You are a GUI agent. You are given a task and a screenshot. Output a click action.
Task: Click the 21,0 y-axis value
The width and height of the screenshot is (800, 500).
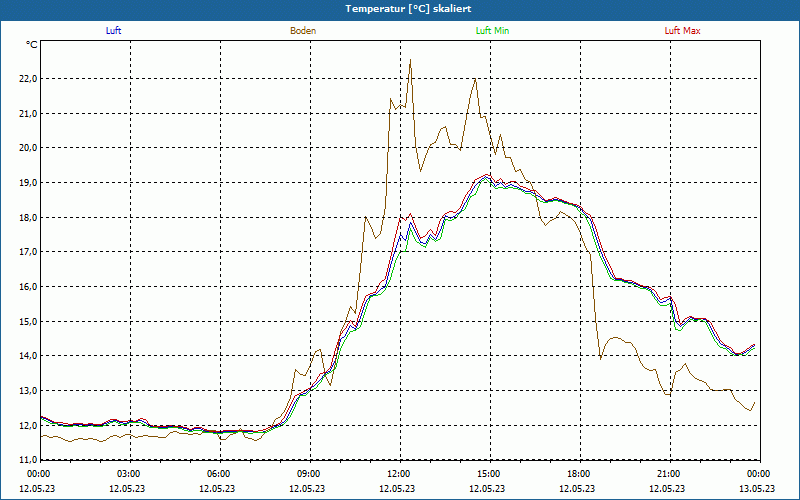[x=28, y=113]
